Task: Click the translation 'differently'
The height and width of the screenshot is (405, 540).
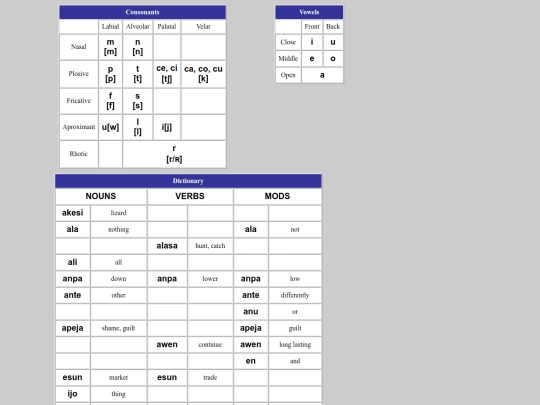Action: click(x=295, y=295)
